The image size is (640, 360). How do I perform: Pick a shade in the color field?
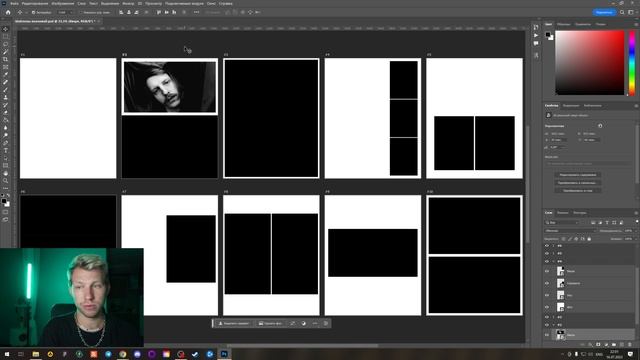point(590,62)
